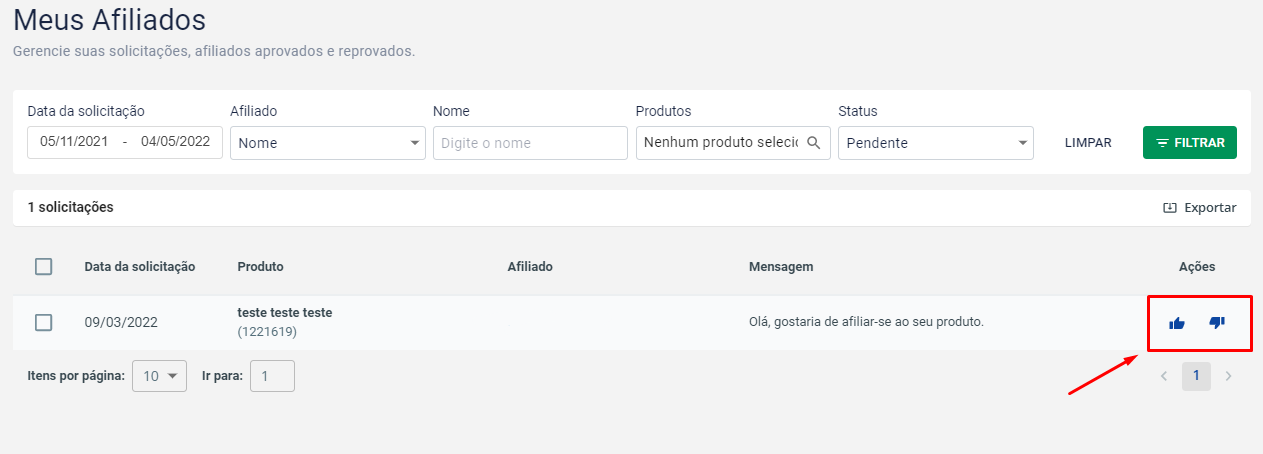Tick the select-all checkbox in table header
Image resolution: width=1263 pixels, height=454 pixels.
pyautogui.click(x=44, y=267)
